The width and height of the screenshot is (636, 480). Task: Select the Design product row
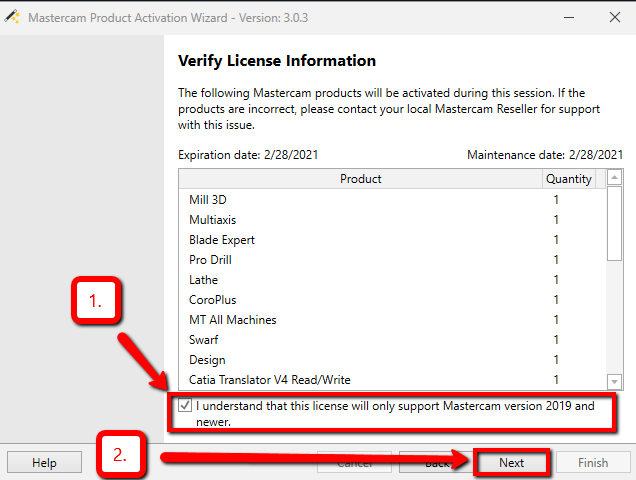coord(392,360)
